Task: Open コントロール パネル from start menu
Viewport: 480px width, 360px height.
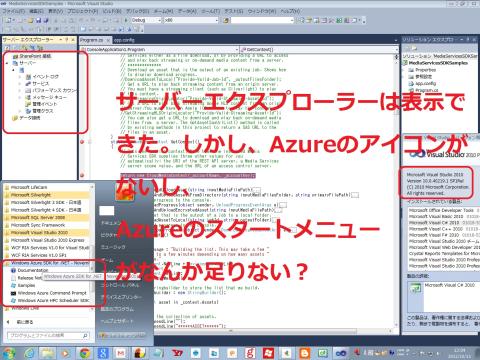Action: point(120,285)
